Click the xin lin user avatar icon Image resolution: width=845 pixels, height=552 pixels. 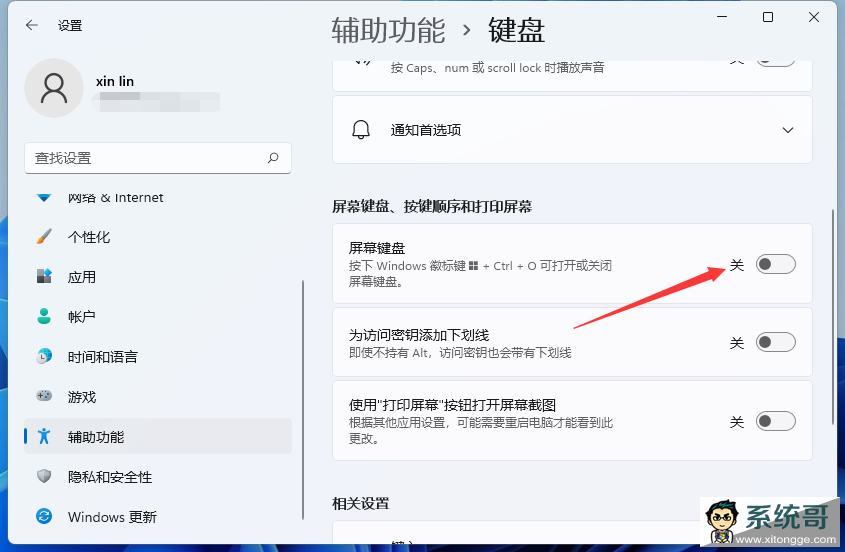[x=54, y=88]
